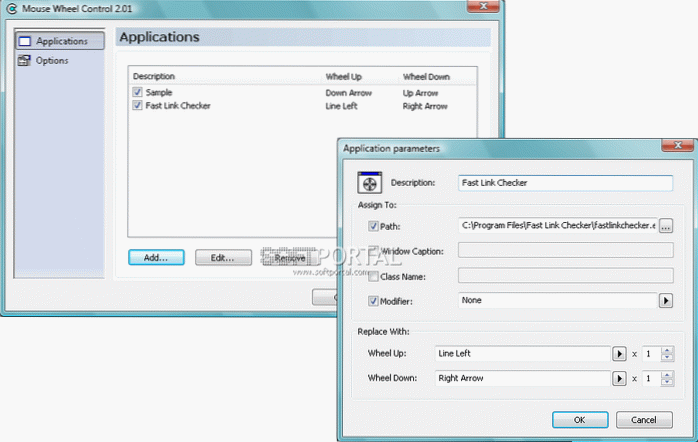Click the application icon beside Description
Viewport: 698px width, 442px height.
click(370, 184)
